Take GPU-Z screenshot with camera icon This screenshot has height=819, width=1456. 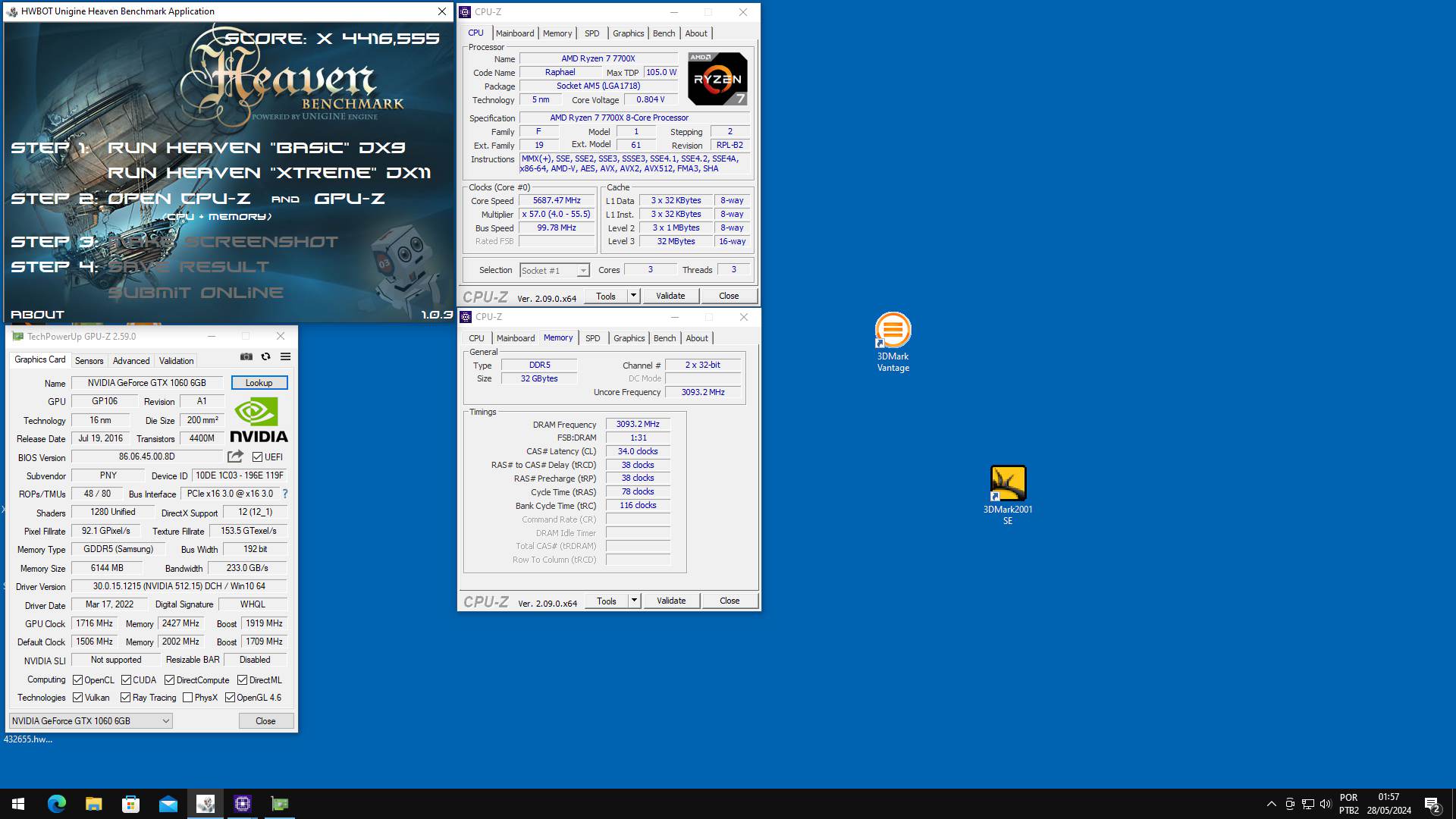(246, 356)
